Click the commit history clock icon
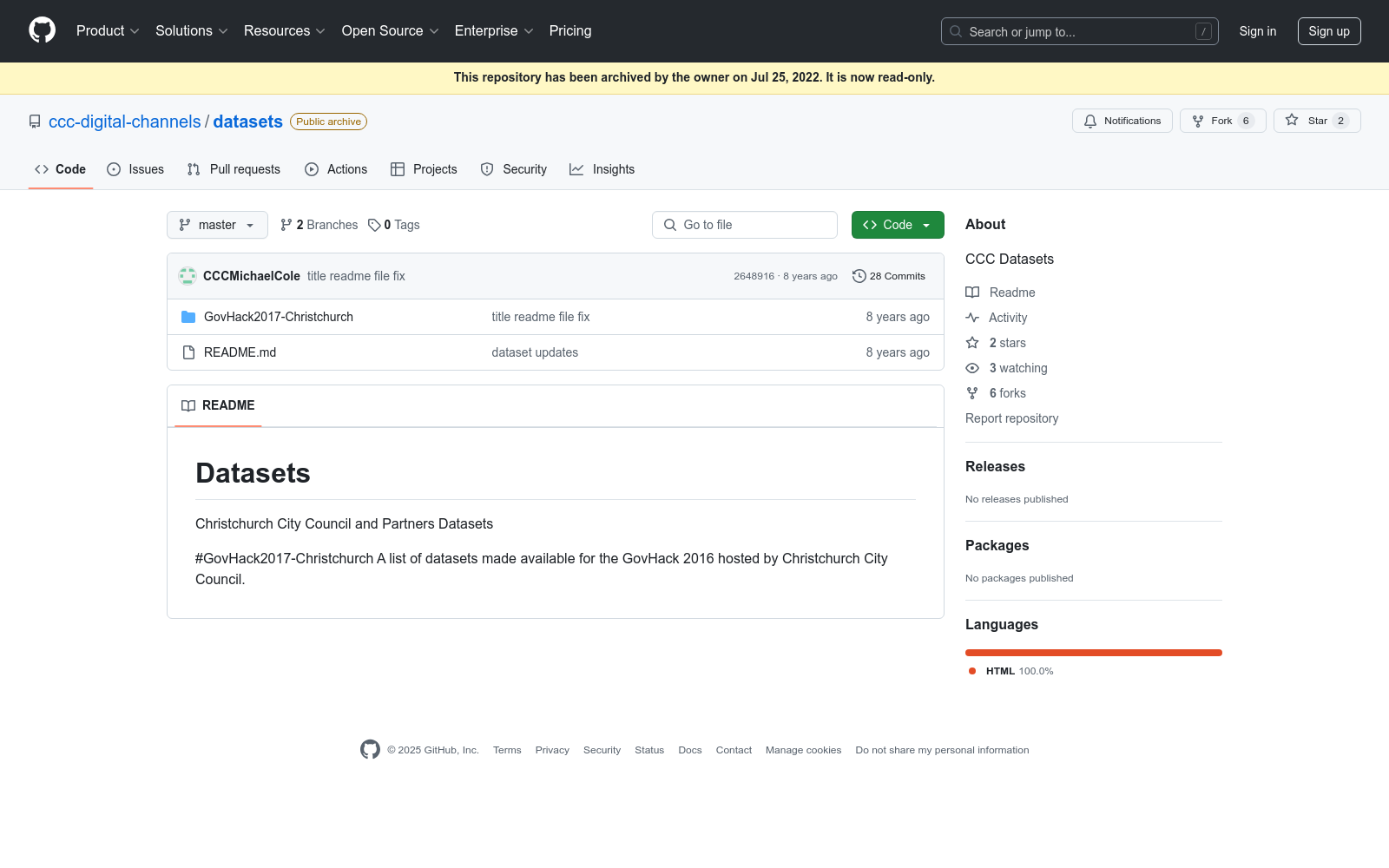Screen dimensions: 1389x868 (859, 276)
